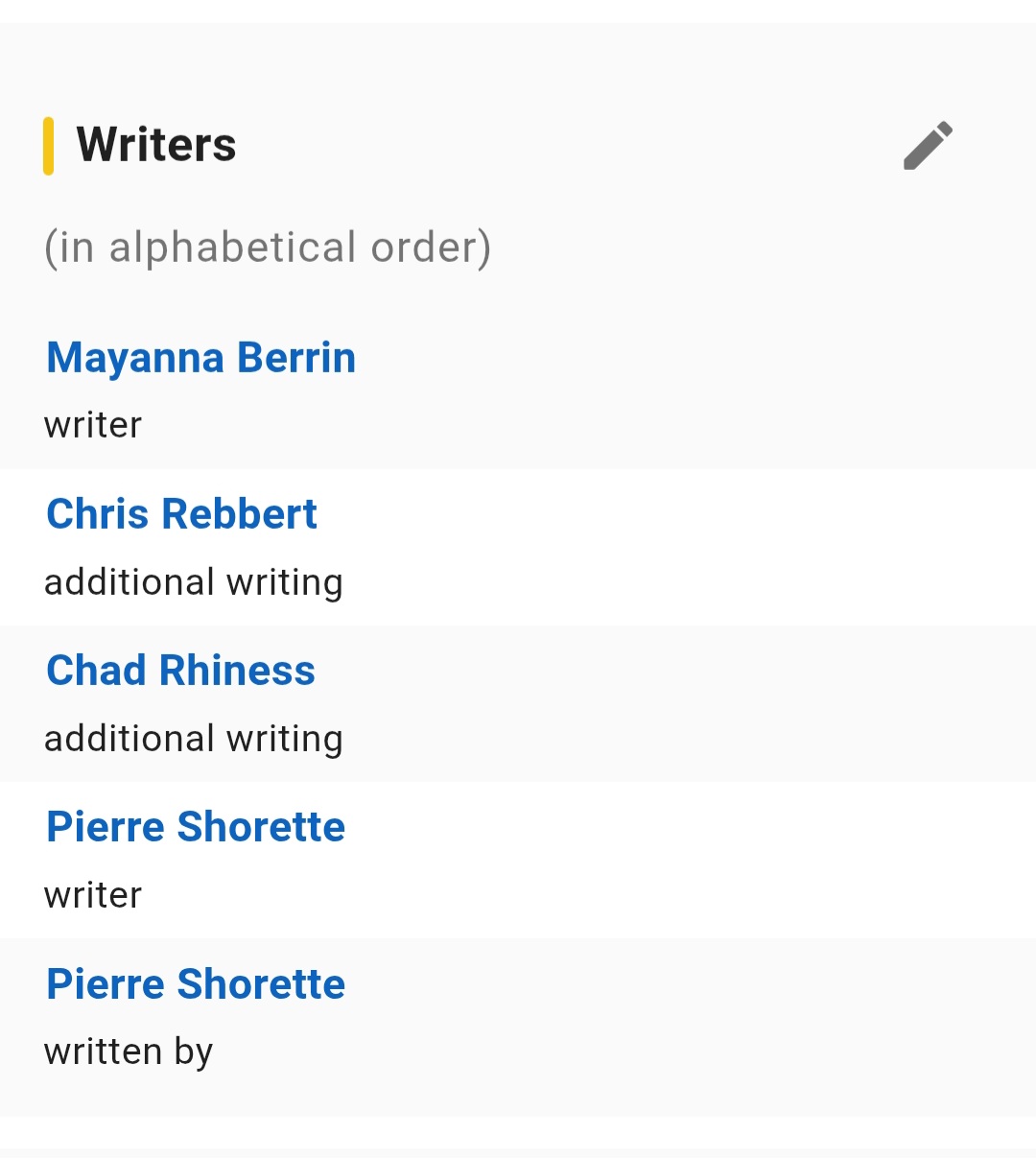The width and height of the screenshot is (1036, 1158).
Task: Open Pierre Shorette link credited "written by"
Action: click(197, 984)
